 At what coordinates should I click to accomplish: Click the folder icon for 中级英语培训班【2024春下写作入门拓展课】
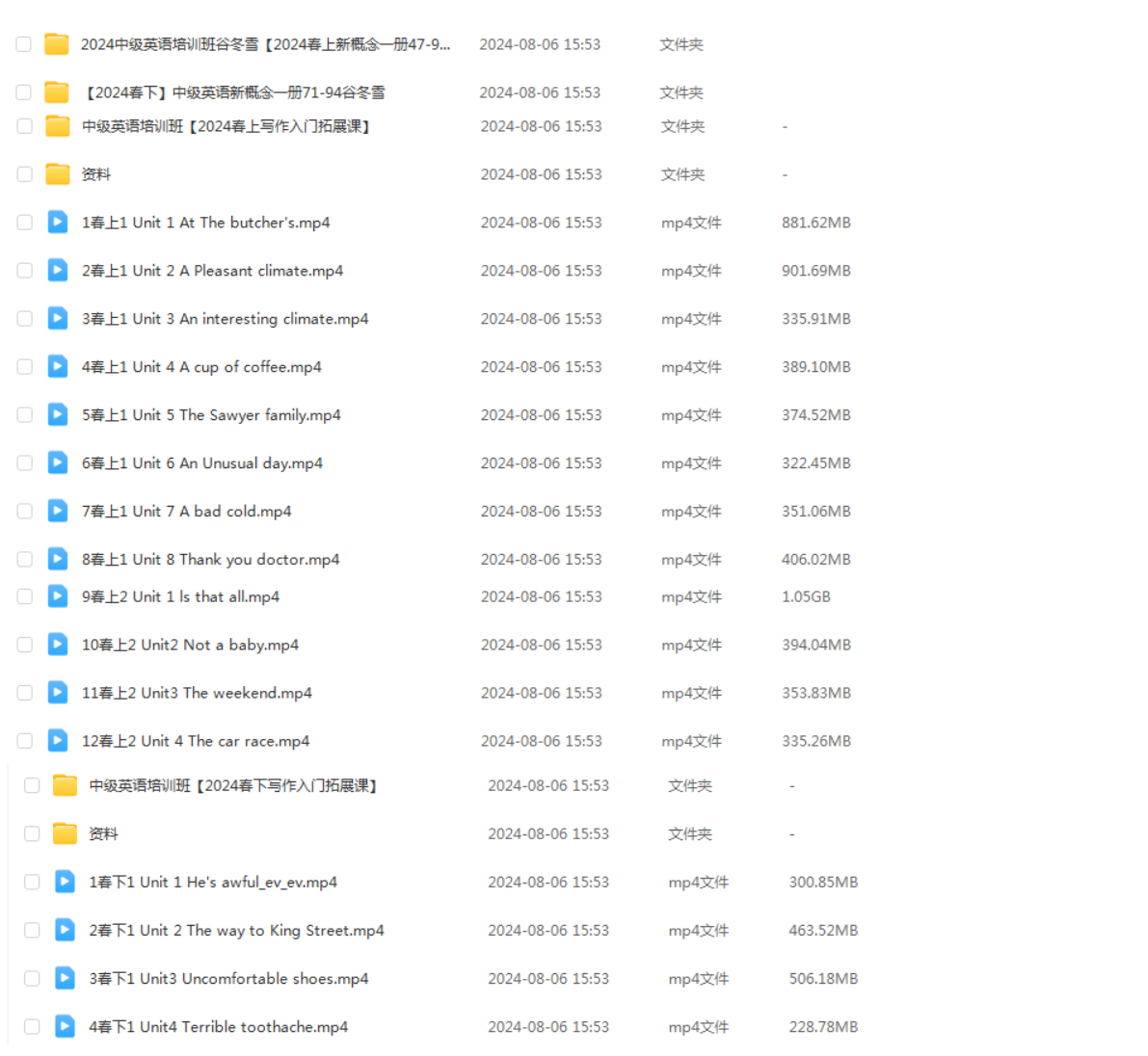65,786
